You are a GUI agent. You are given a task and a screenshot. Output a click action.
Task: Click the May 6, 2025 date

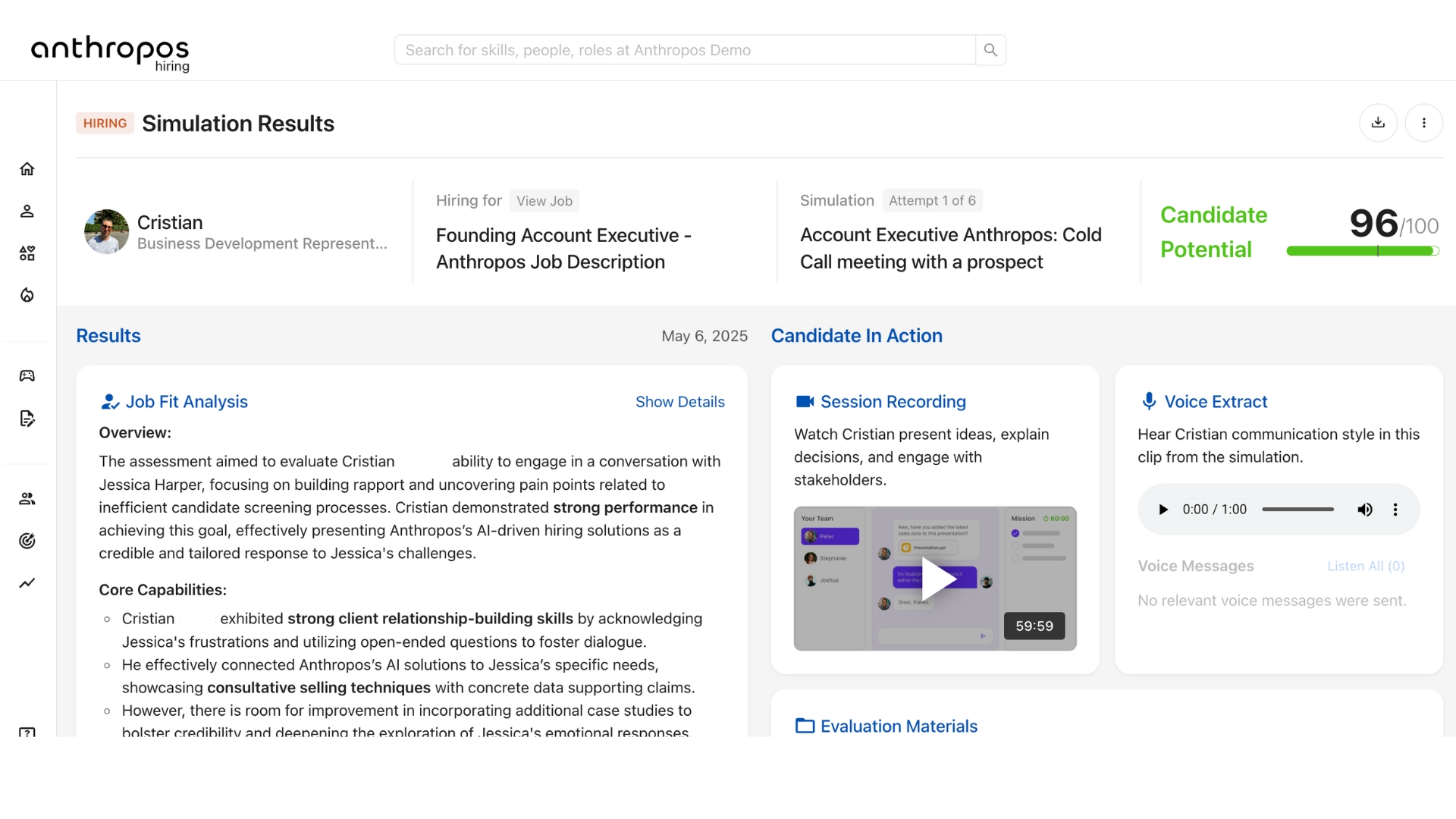click(704, 336)
